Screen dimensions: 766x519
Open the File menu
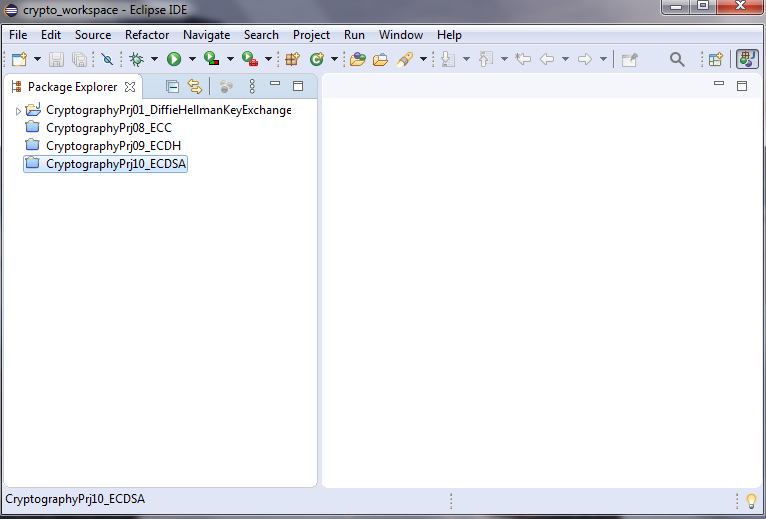(18, 35)
